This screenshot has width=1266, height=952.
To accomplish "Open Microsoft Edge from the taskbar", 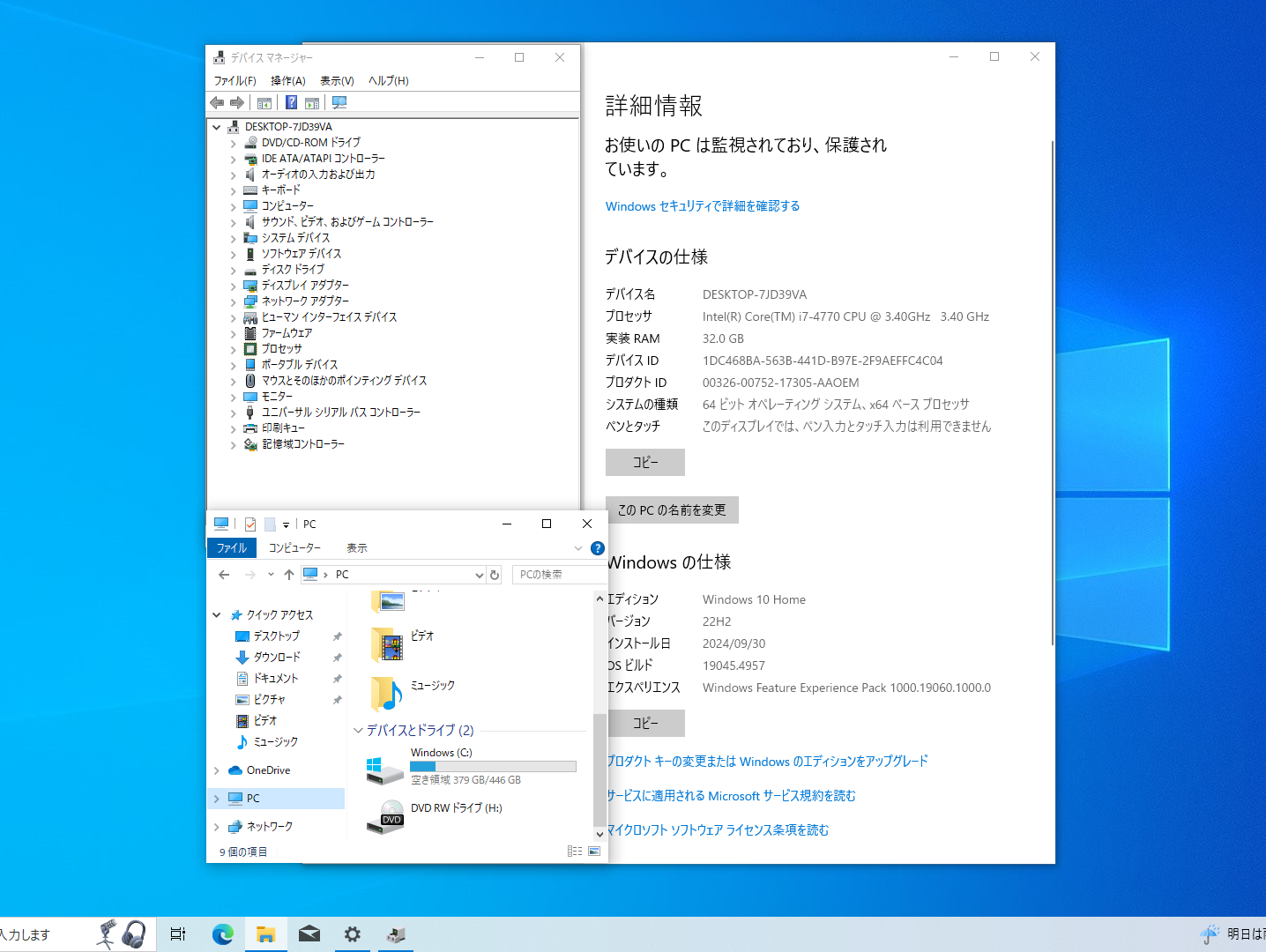I will (x=222, y=934).
